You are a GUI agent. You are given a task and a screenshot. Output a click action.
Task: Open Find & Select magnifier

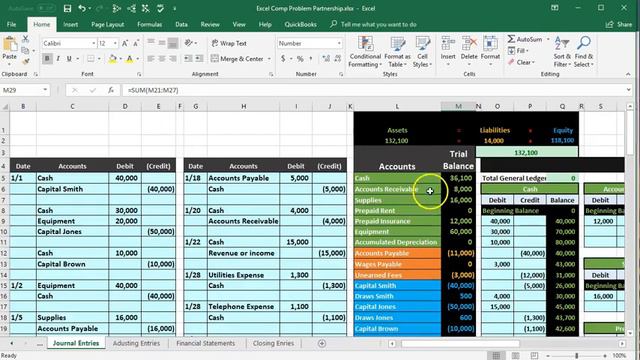pos(584,52)
